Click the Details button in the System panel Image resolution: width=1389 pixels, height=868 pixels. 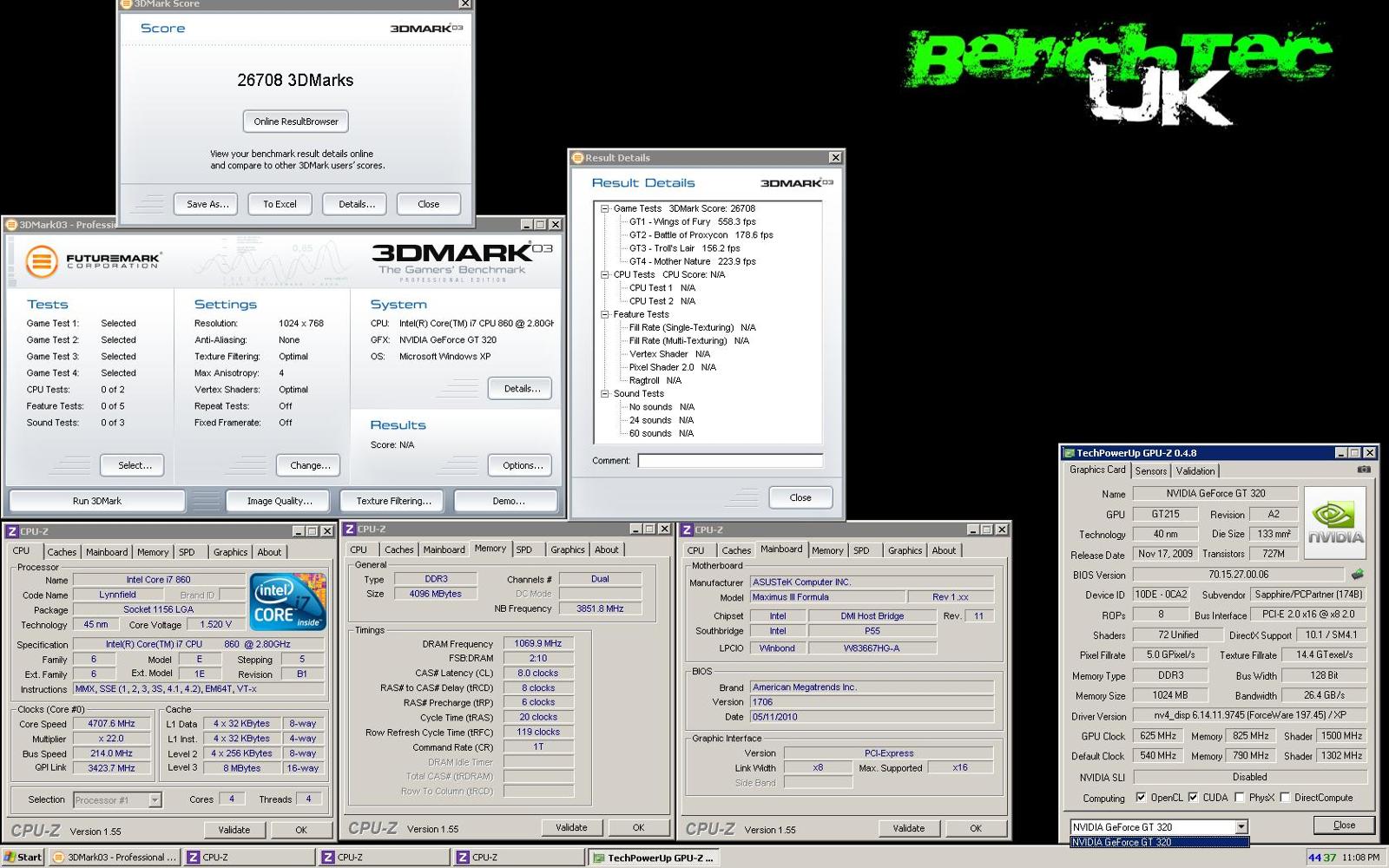pos(522,388)
